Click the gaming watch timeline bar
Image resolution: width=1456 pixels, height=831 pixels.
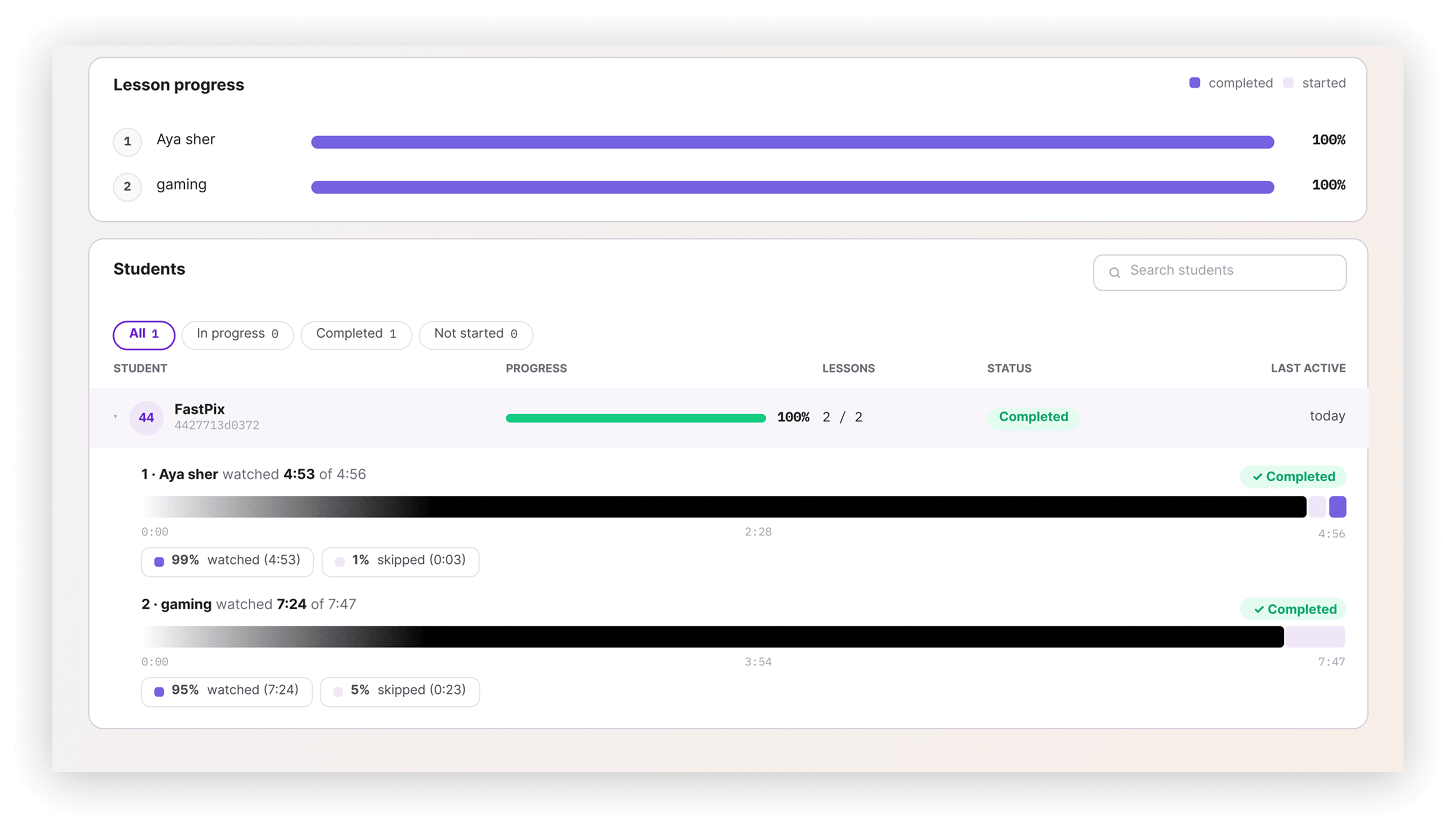[x=743, y=637]
